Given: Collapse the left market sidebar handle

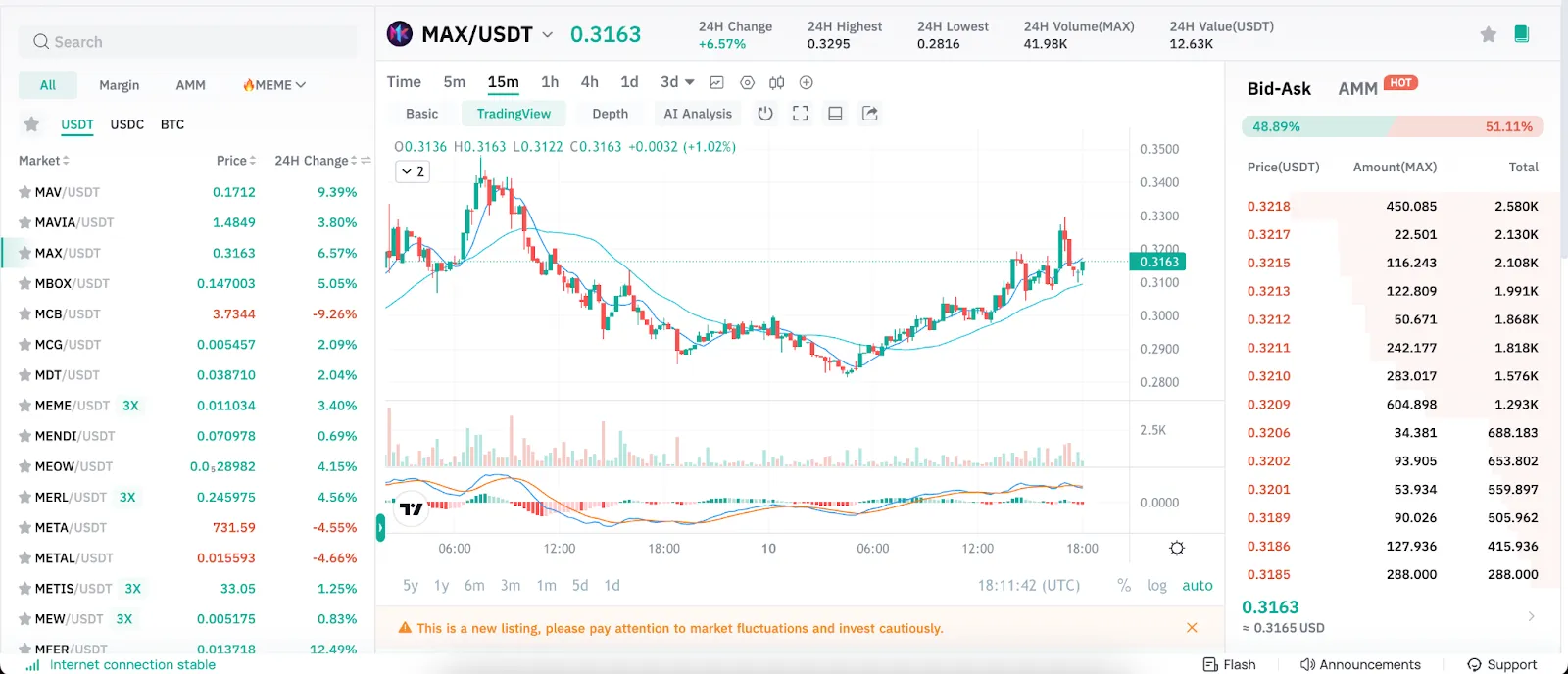Looking at the screenshot, I should point(380,528).
